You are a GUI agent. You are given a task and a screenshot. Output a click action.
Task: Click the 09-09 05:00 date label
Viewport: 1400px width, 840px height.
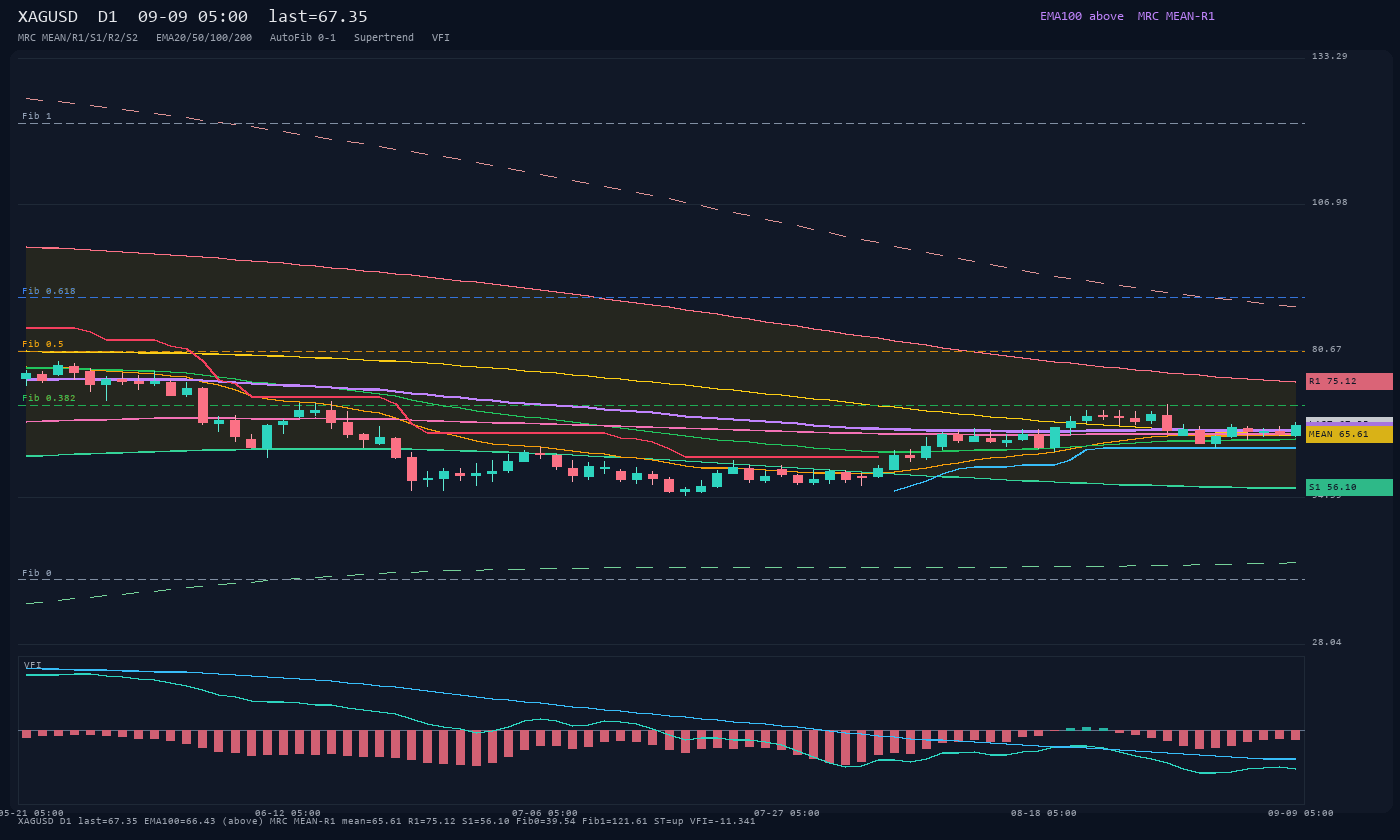click(x=1301, y=813)
